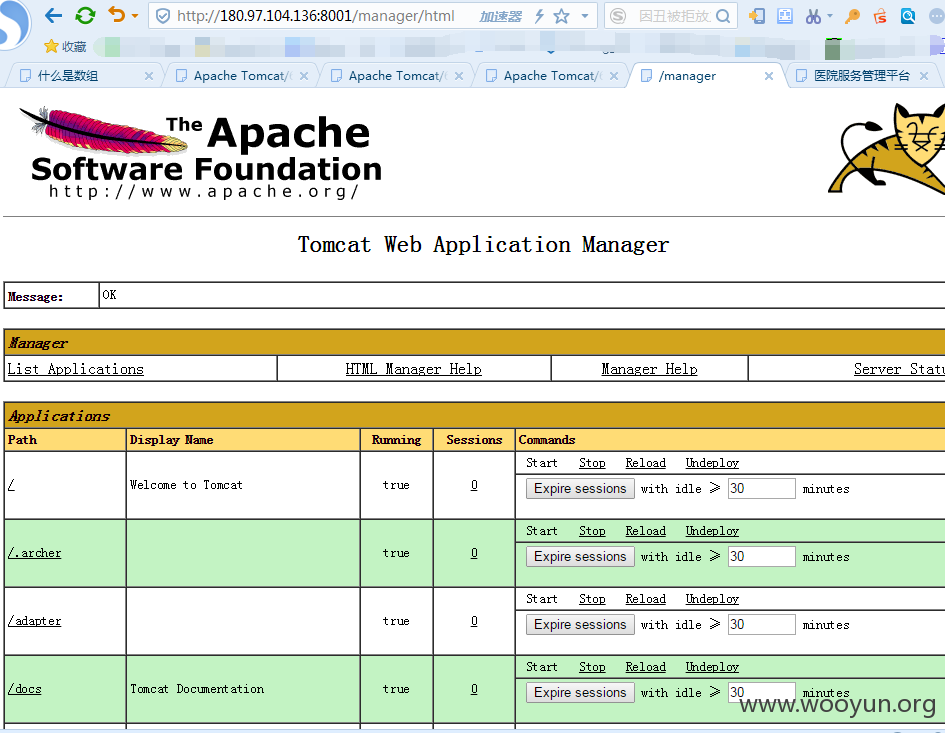Screen dimensions: 945x733
Task: Switch to the 医院服务管理平台 tab
Action: point(862,75)
